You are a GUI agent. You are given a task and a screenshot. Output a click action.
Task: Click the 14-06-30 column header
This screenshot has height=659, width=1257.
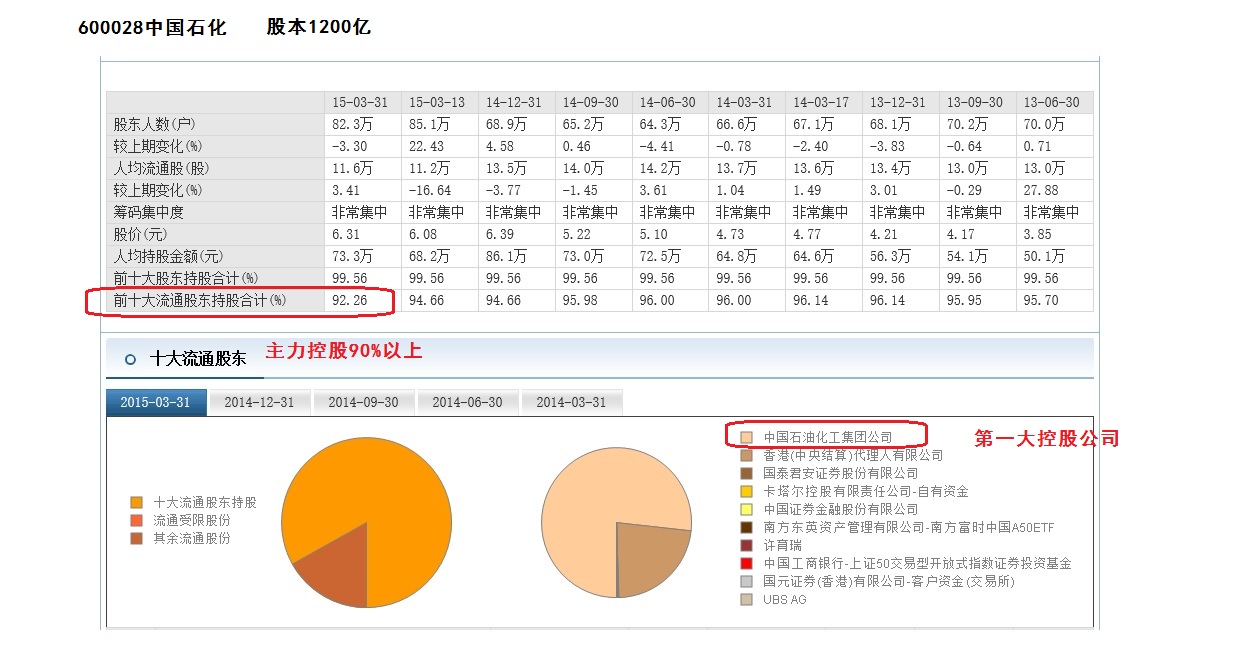pos(671,102)
